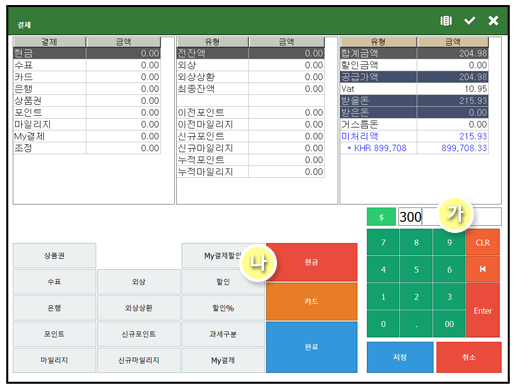Click the 받을돈 row showing 215.93

(414, 101)
